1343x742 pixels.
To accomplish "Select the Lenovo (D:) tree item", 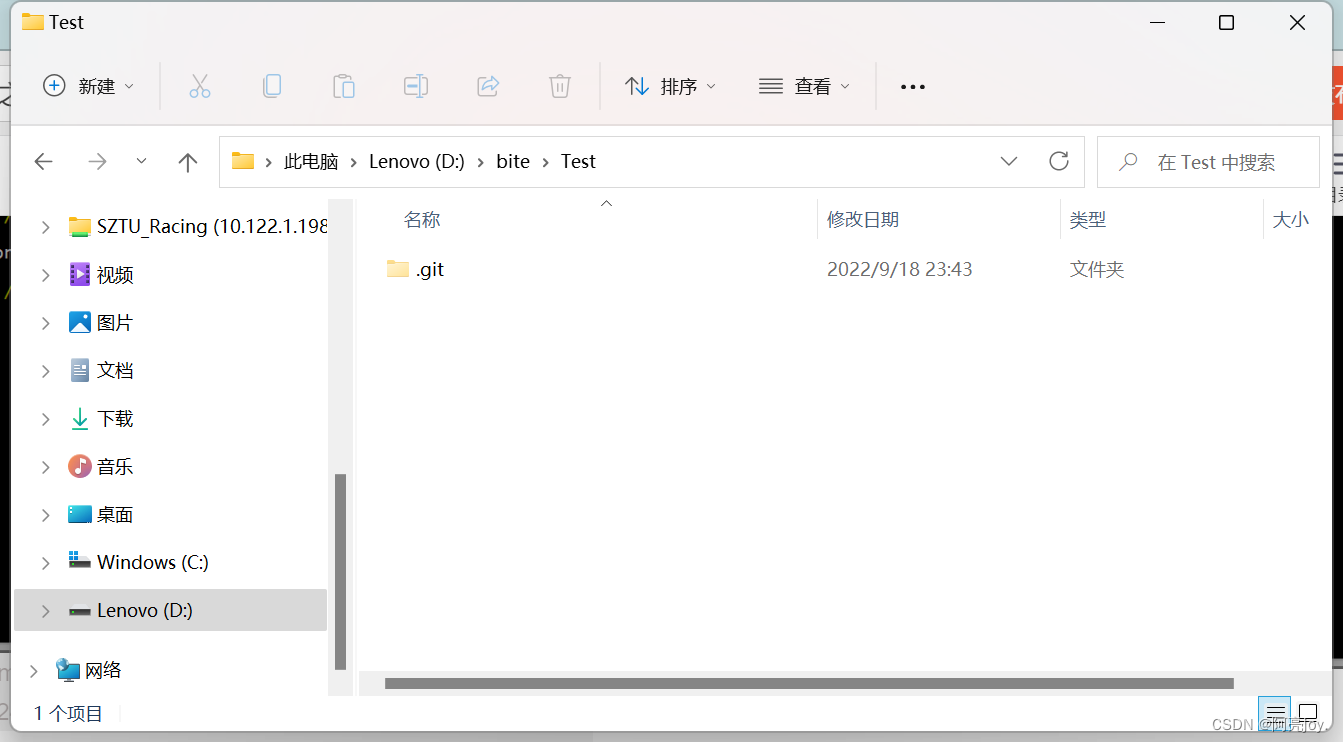I will [170, 610].
